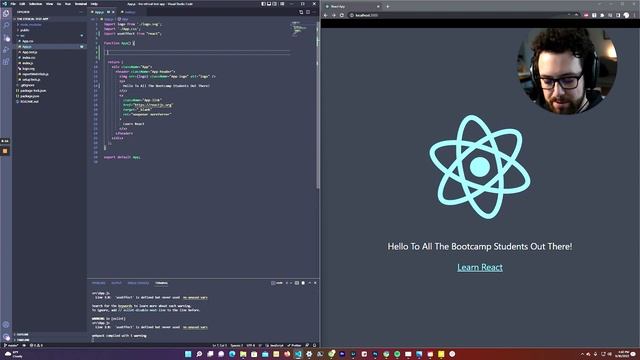
Task: Select App.js in the explorer tree
Action: (x=49, y=47)
